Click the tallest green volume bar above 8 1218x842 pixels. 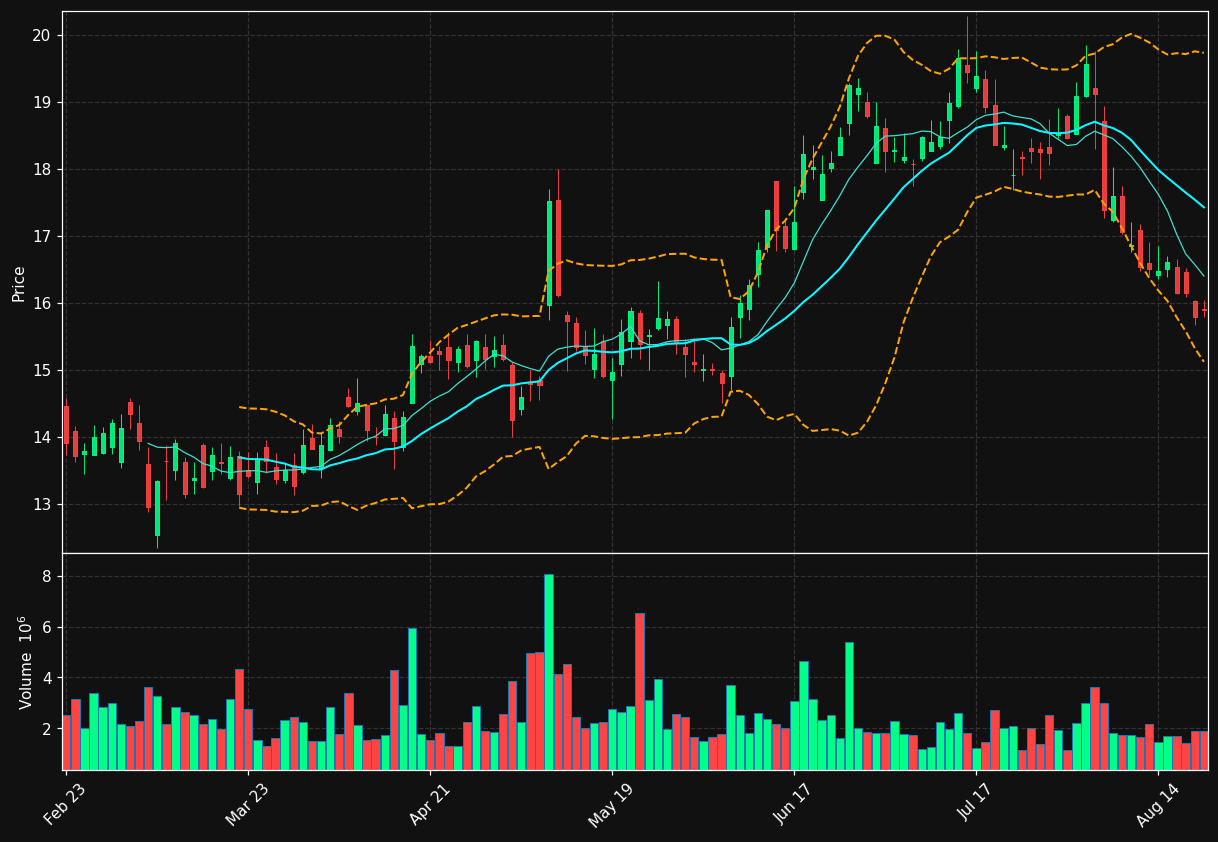coord(549,672)
